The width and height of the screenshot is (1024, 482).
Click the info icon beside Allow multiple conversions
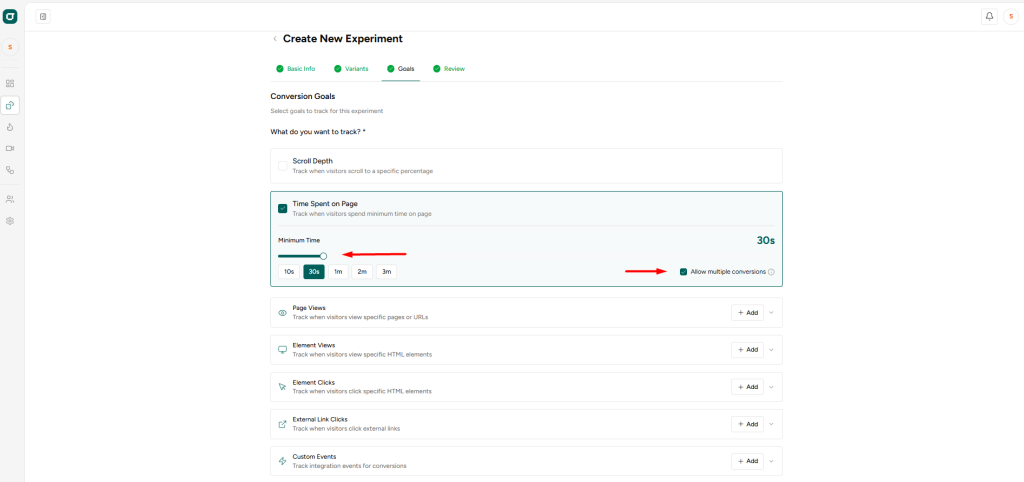click(x=771, y=272)
